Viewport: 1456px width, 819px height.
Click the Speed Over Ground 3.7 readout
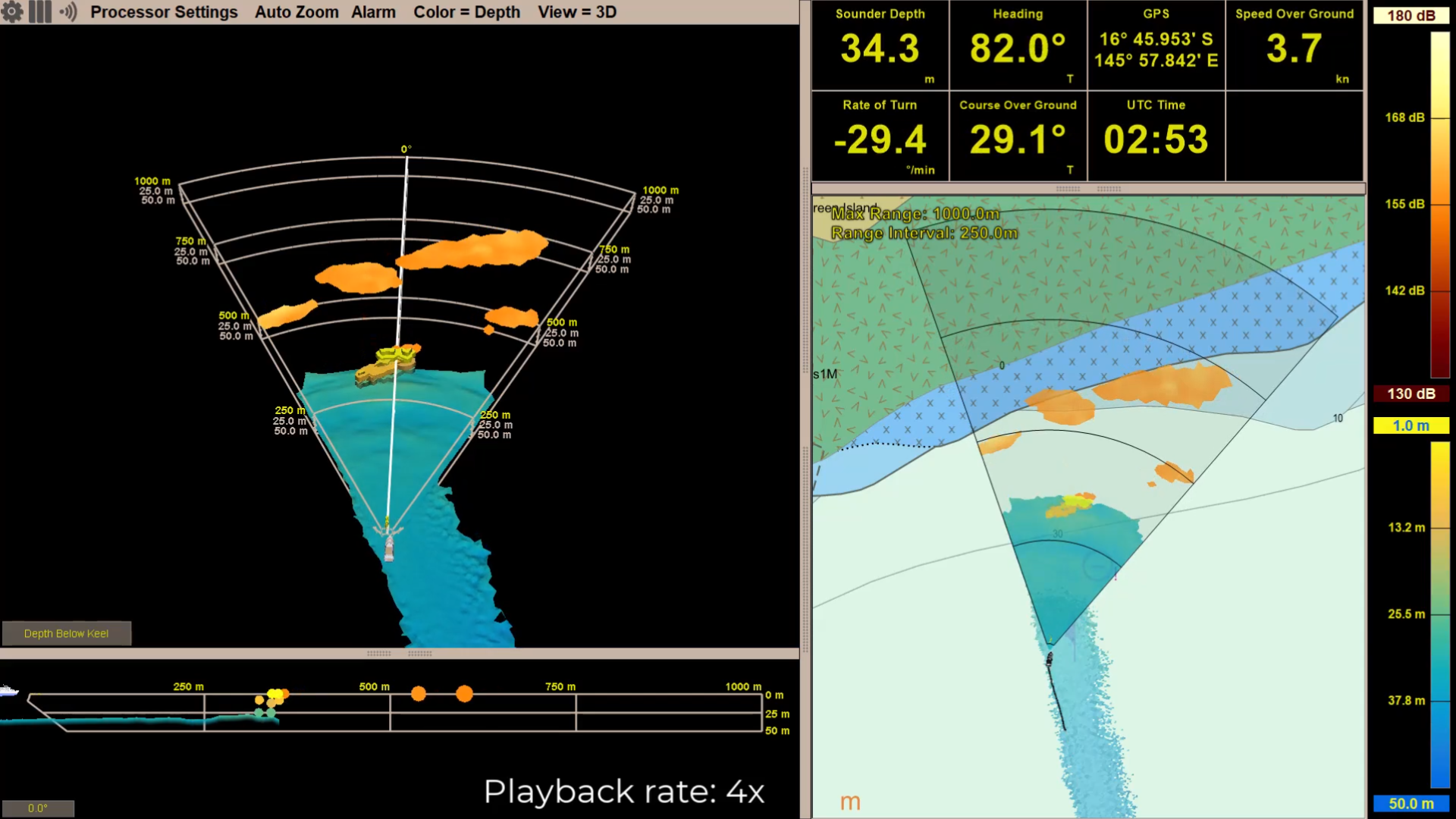click(x=1294, y=46)
